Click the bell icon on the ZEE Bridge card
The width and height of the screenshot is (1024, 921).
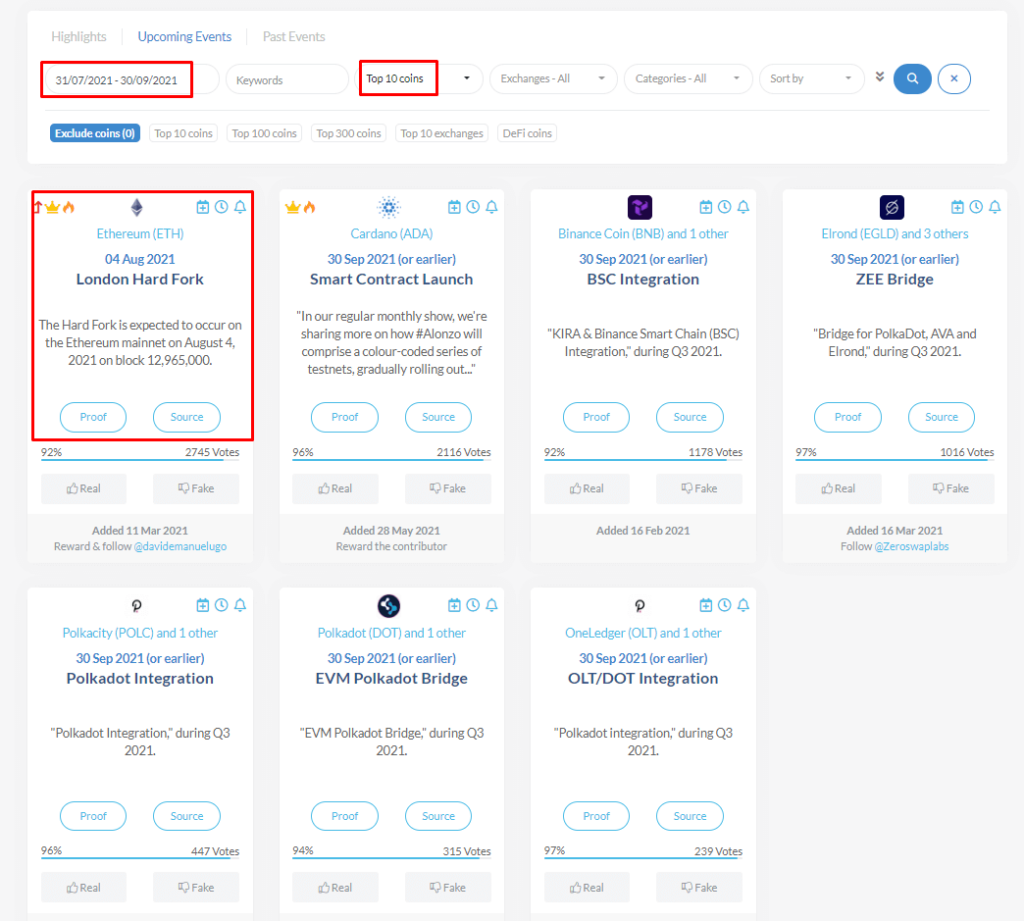click(x=995, y=207)
